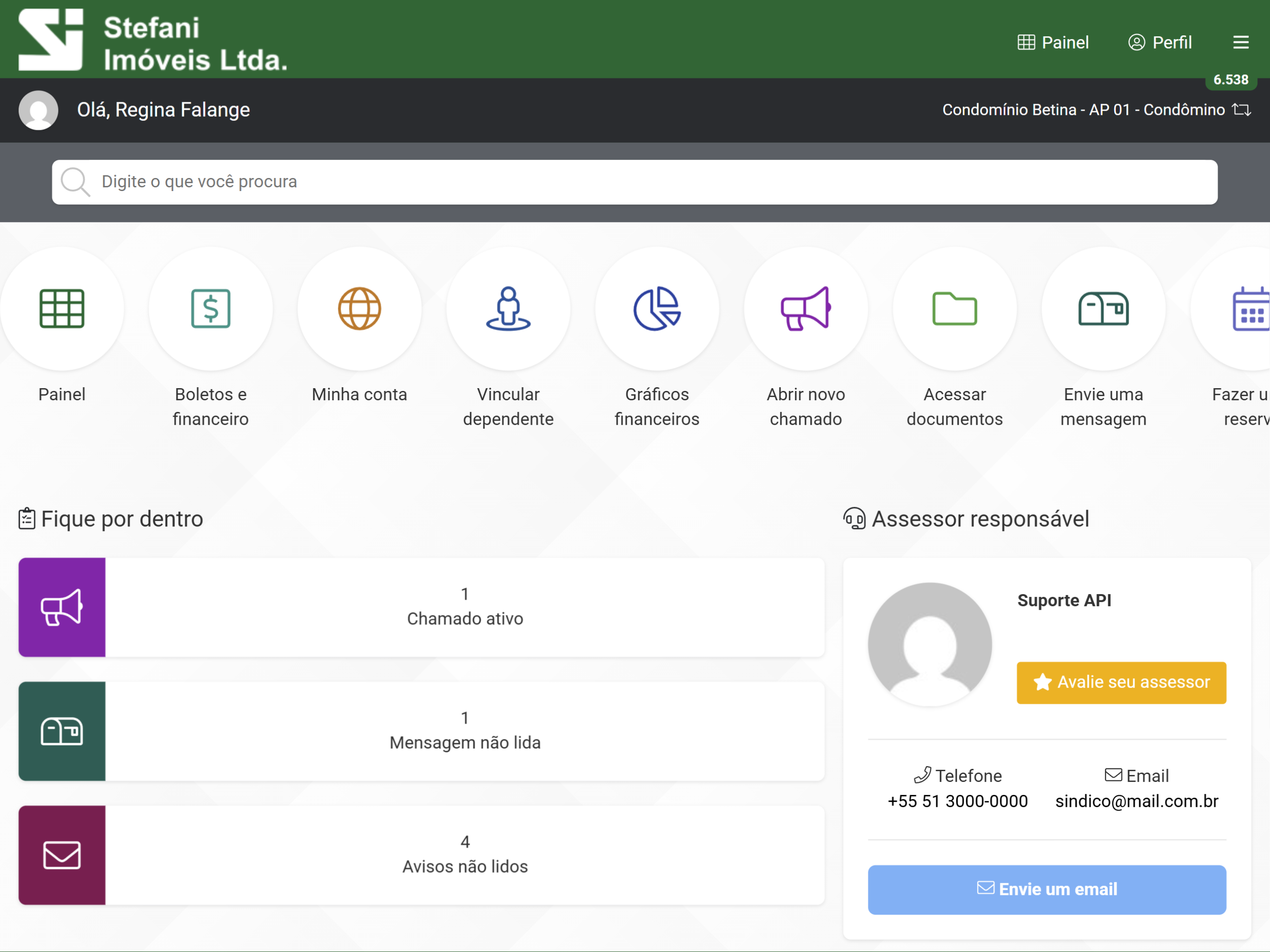Click the maroon envelope Avisos tile

(x=62, y=855)
